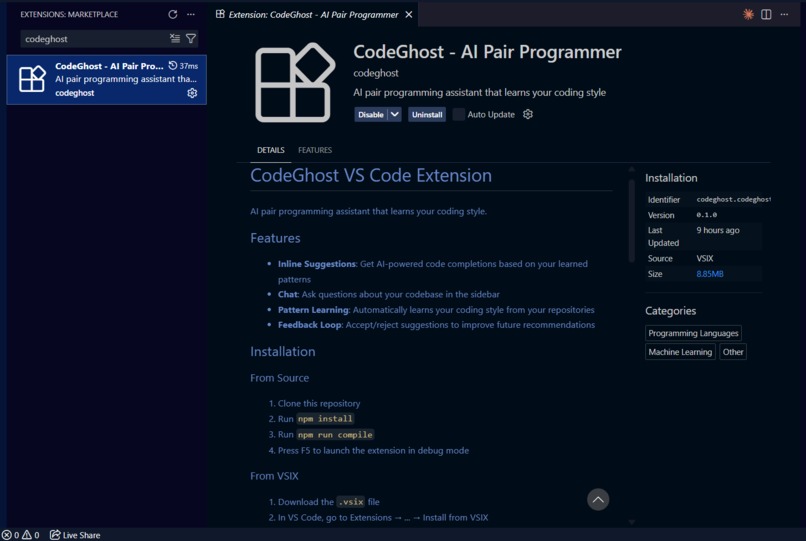Click the 9 hours ago value
The width and height of the screenshot is (806, 541).
pyautogui.click(x=718, y=230)
